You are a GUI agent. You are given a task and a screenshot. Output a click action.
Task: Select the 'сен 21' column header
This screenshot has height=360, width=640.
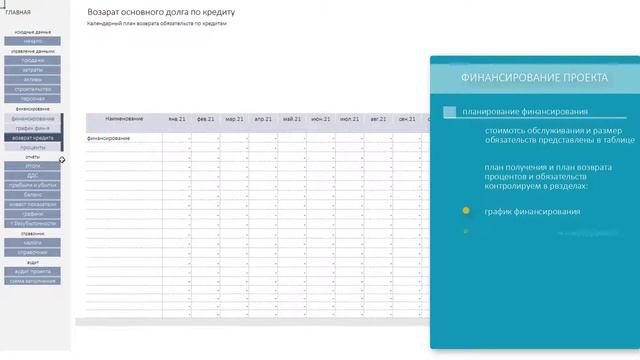[x=407, y=119]
